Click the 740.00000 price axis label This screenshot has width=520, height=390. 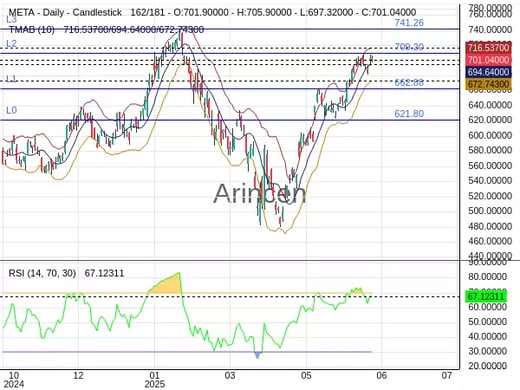tap(490, 29)
